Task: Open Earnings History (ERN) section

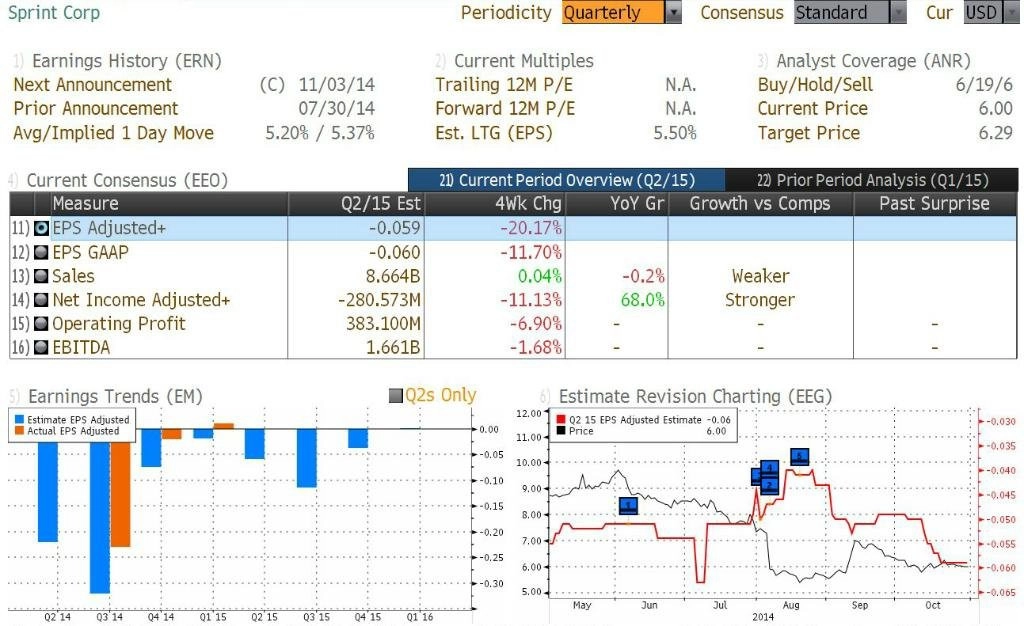Action: 127,61
